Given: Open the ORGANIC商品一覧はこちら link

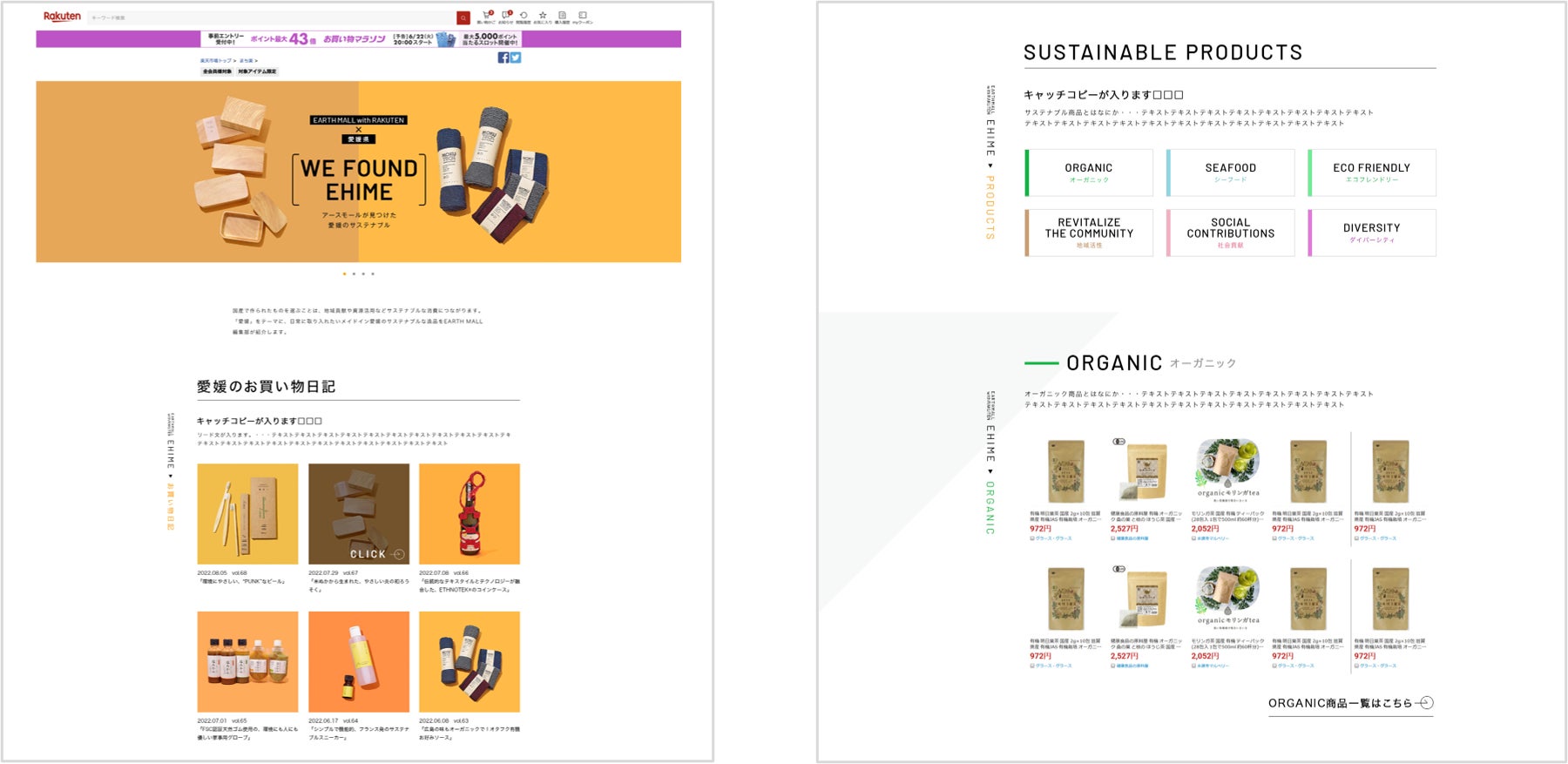Looking at the screenshot, I should 1350,703.
